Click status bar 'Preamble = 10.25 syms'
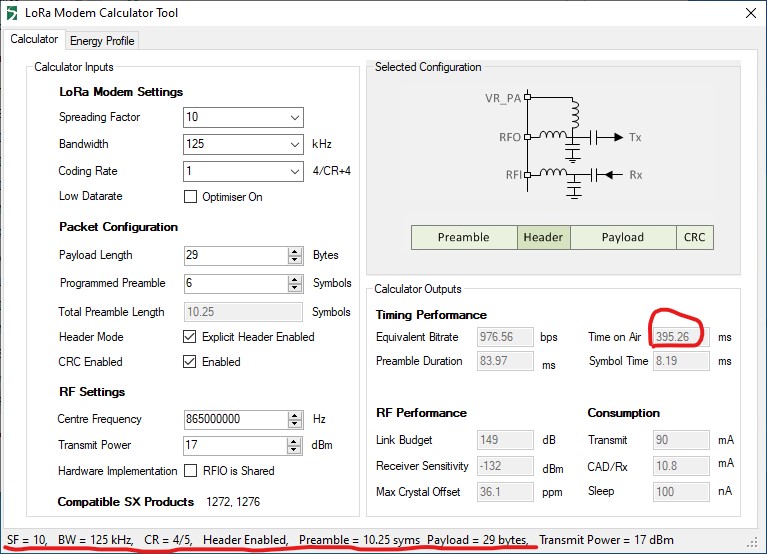This screenshot has height=554, width=767. point(360,540)
